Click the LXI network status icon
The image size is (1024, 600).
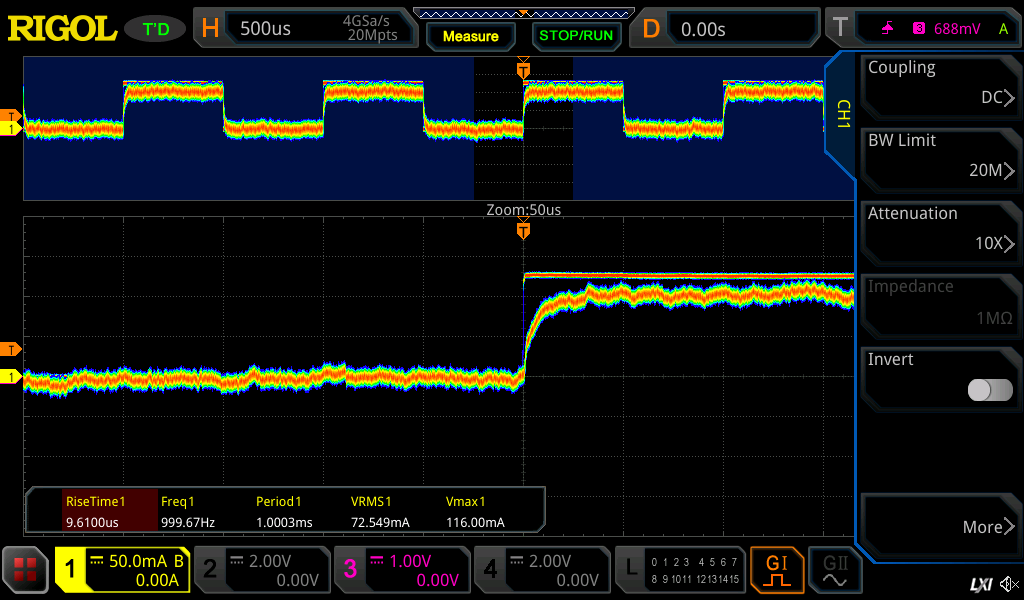(x=980, y=584)
